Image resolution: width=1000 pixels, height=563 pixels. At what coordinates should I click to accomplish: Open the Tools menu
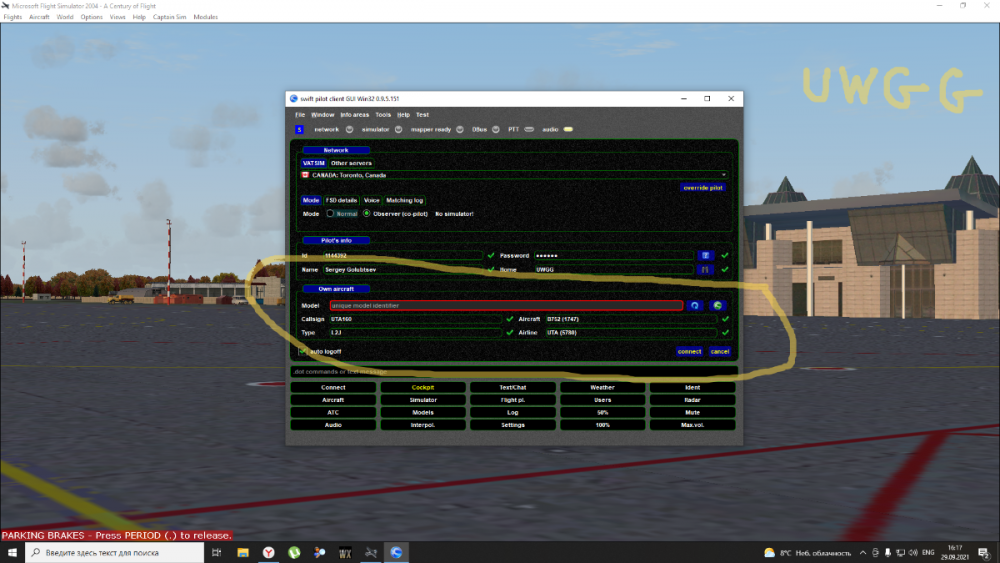[383, 115]
